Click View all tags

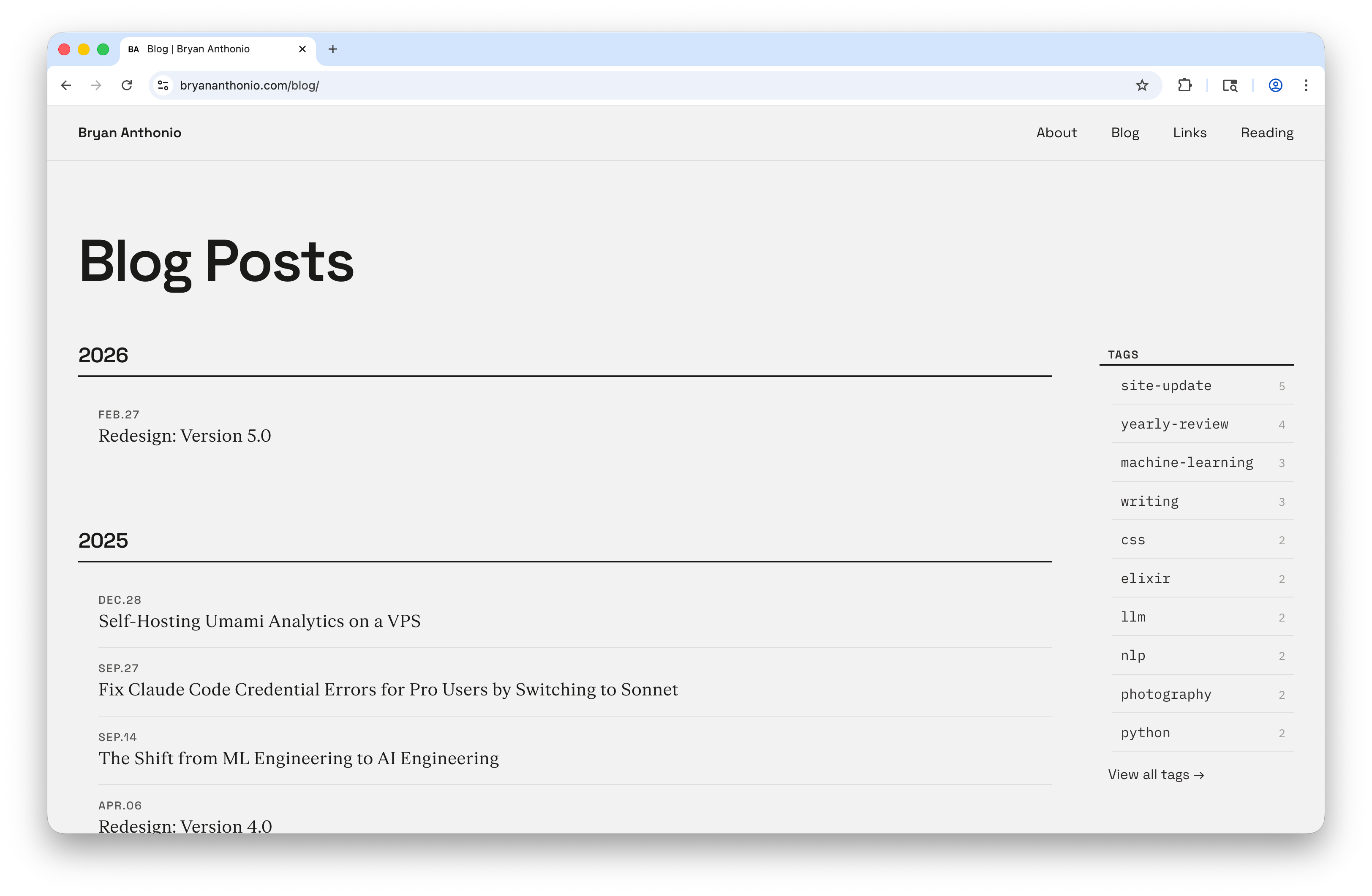[x=1157, y=774]
